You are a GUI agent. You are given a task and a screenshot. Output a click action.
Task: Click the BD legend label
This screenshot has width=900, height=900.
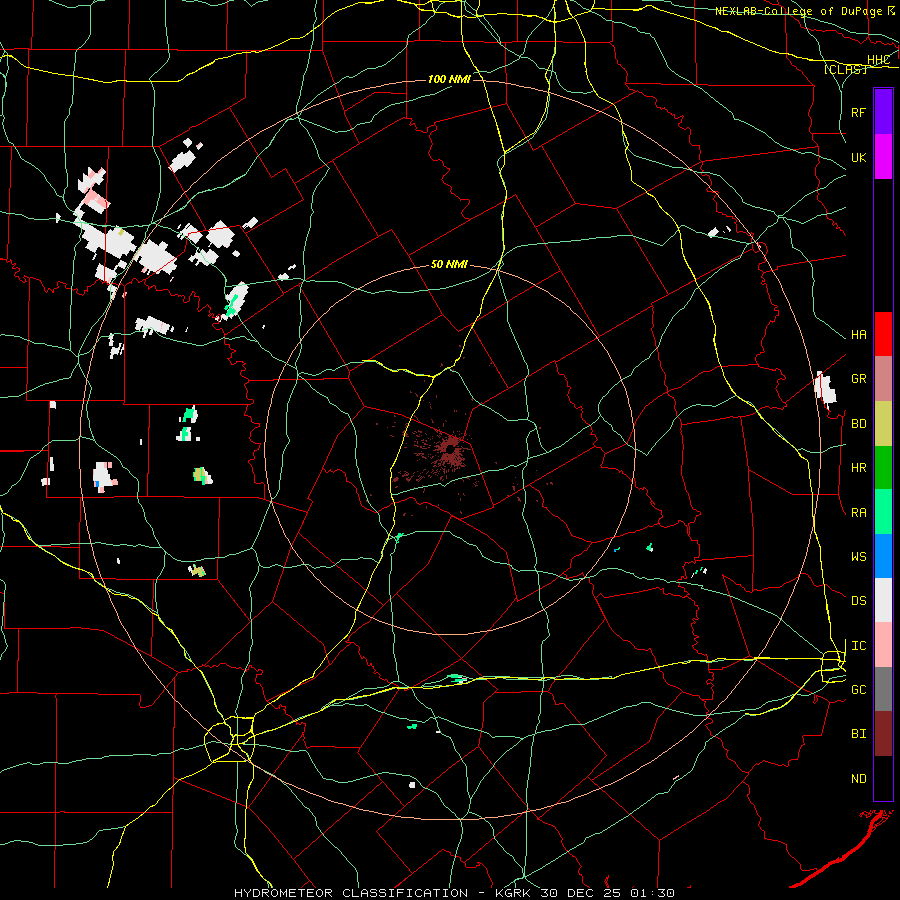coord(858,424)
